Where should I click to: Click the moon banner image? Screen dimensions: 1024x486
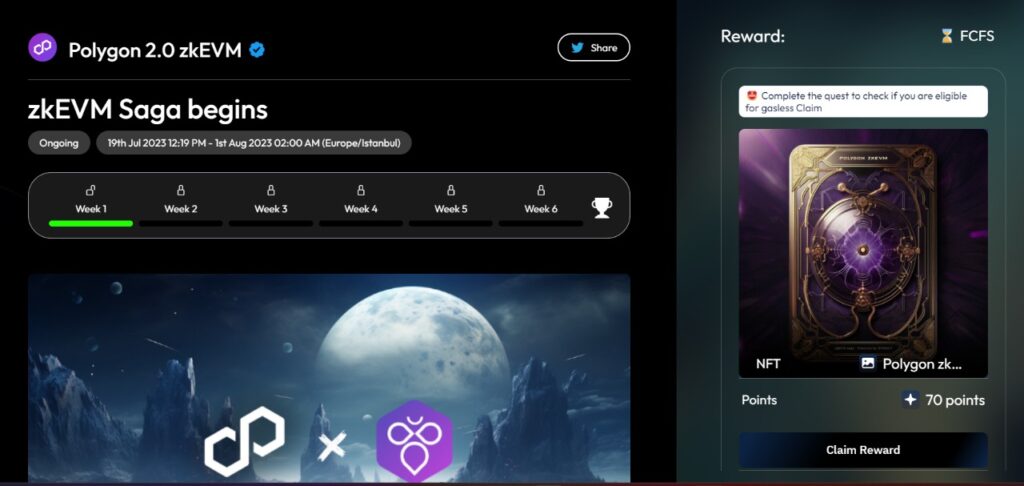(x=329, y=378)
